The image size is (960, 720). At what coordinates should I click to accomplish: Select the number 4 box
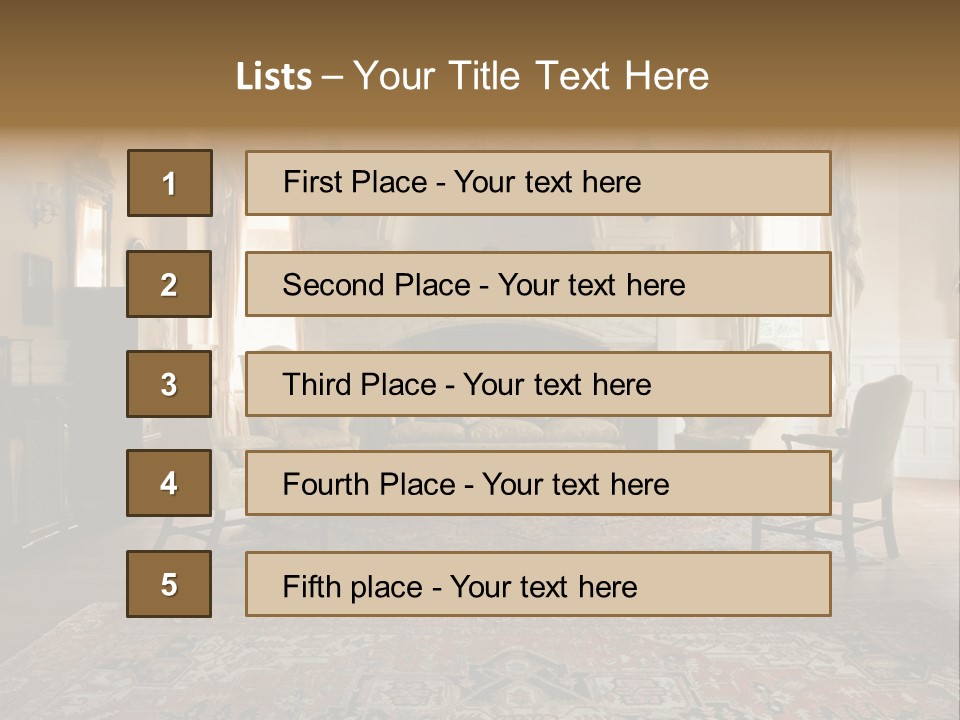click(x=169, y=483)
